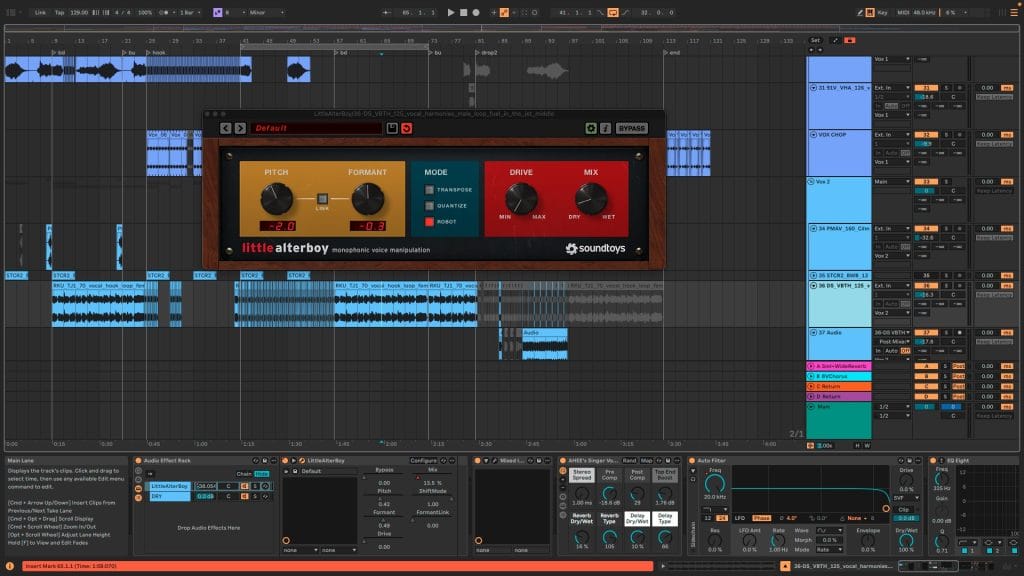Enable the Quantize mode option

click(x=430, y=205)
